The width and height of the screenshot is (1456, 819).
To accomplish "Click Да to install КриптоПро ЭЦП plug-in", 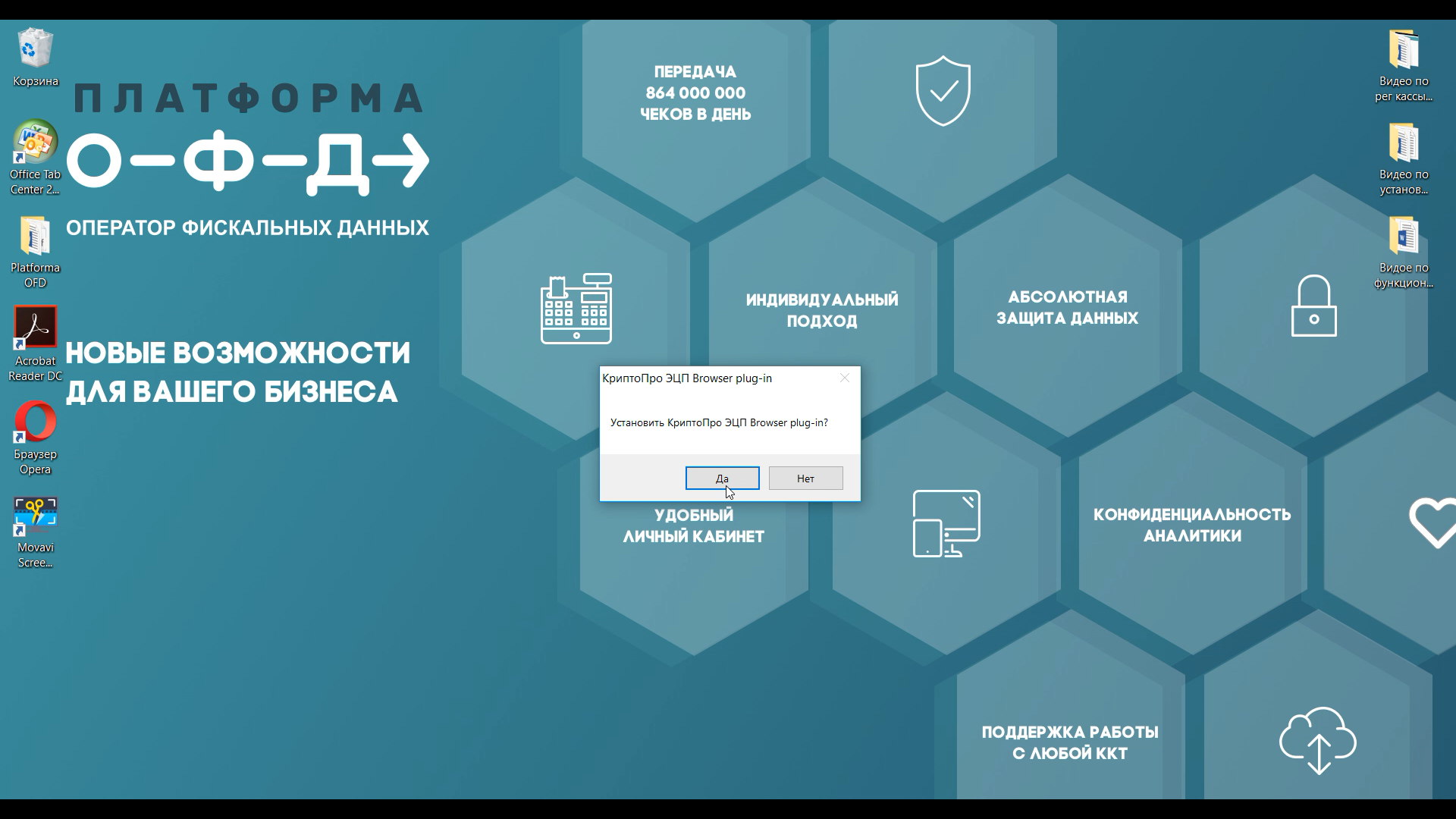I will (x=722, y=478).
